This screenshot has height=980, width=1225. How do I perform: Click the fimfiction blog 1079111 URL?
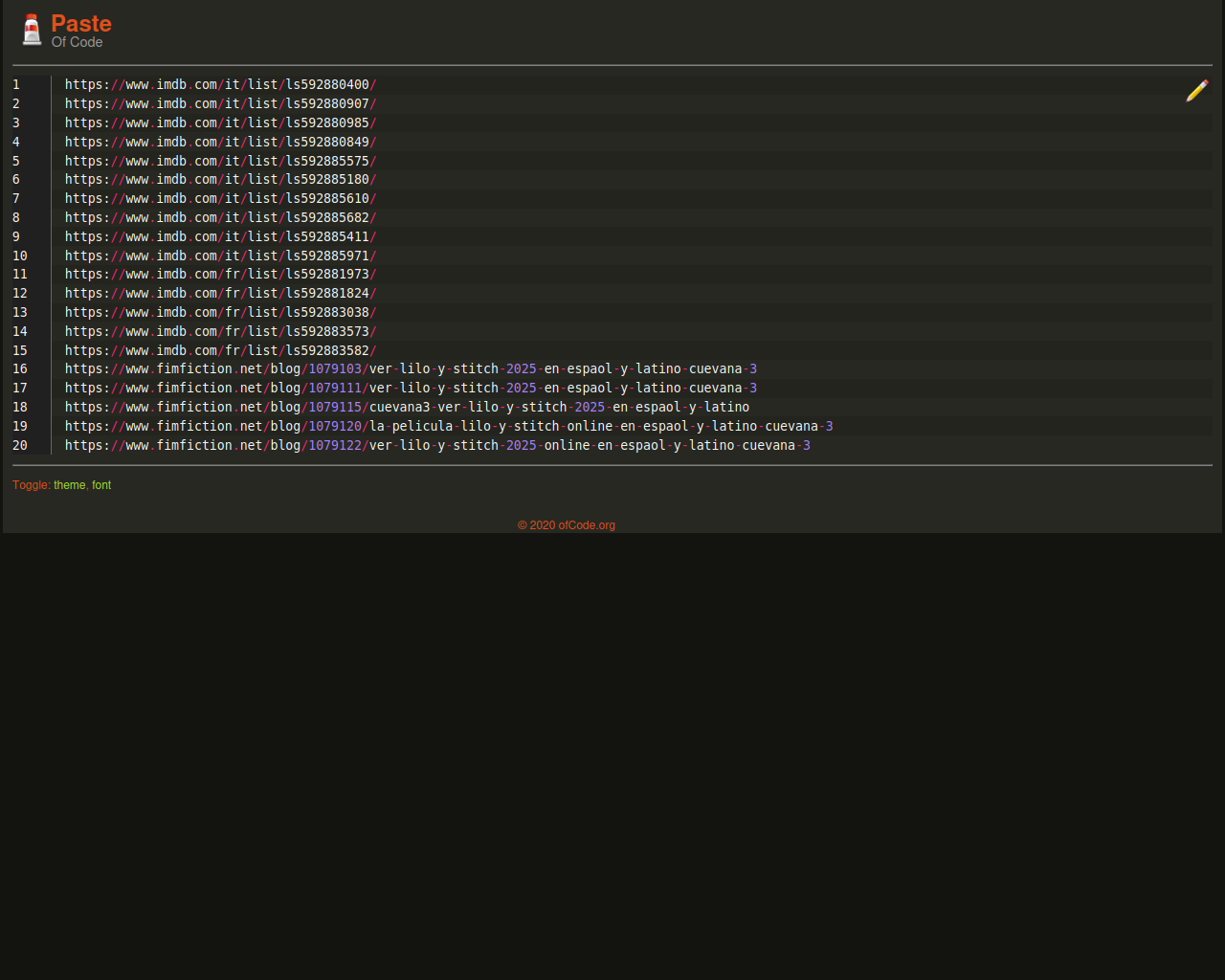point(412,389)
